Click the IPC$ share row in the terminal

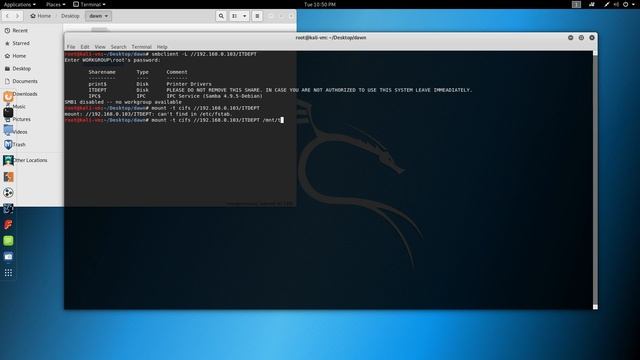coord(176,96)
